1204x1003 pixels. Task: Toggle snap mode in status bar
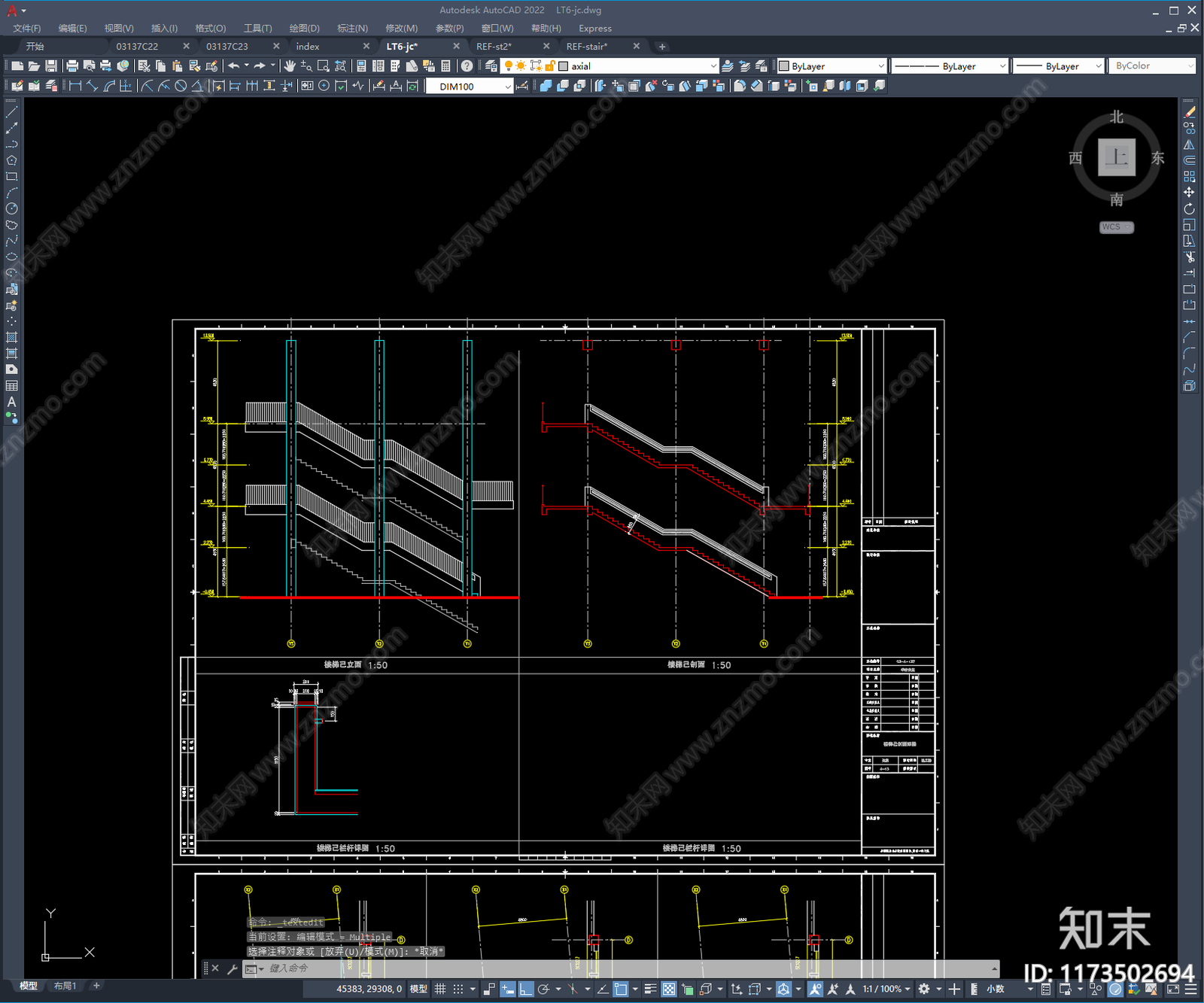[458, 989]
